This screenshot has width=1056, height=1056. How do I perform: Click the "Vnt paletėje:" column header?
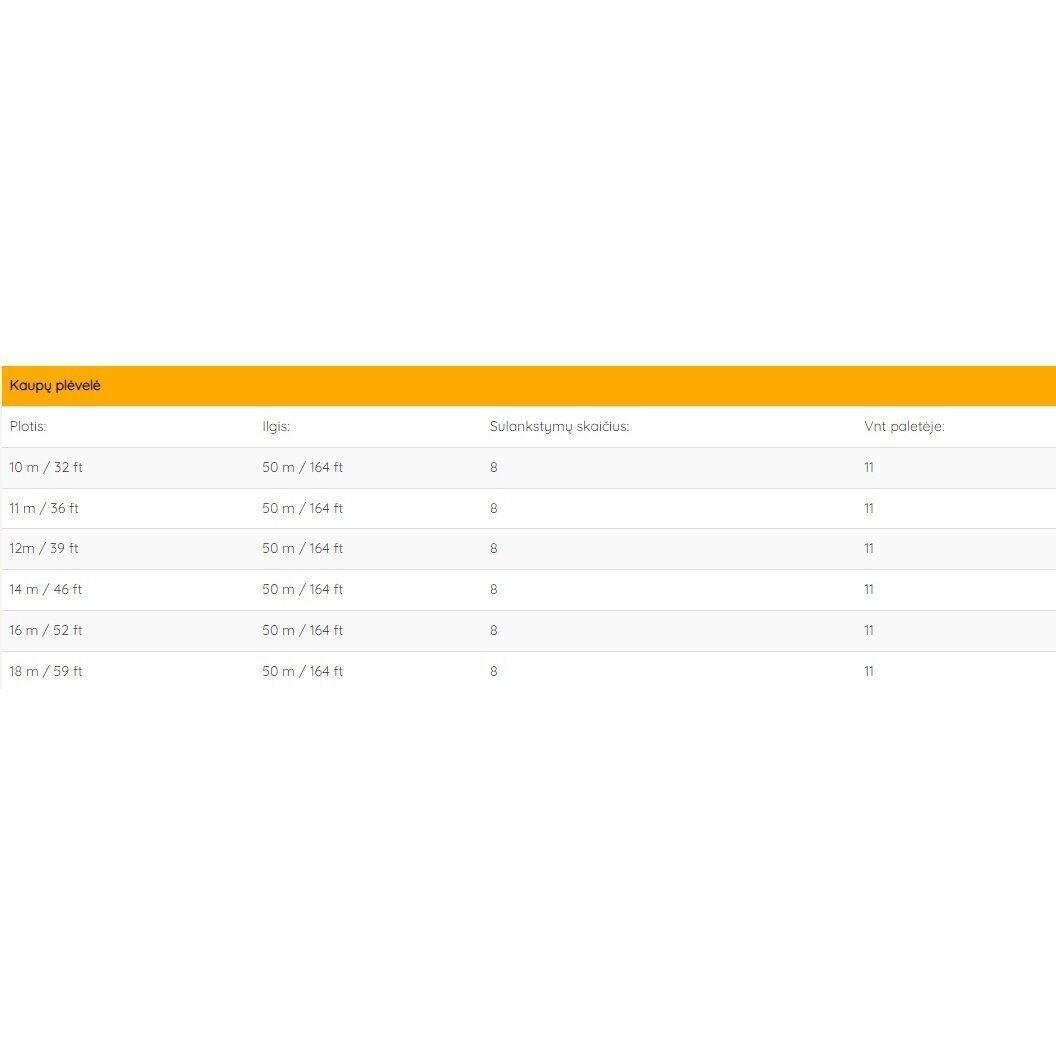pos(904,427)
